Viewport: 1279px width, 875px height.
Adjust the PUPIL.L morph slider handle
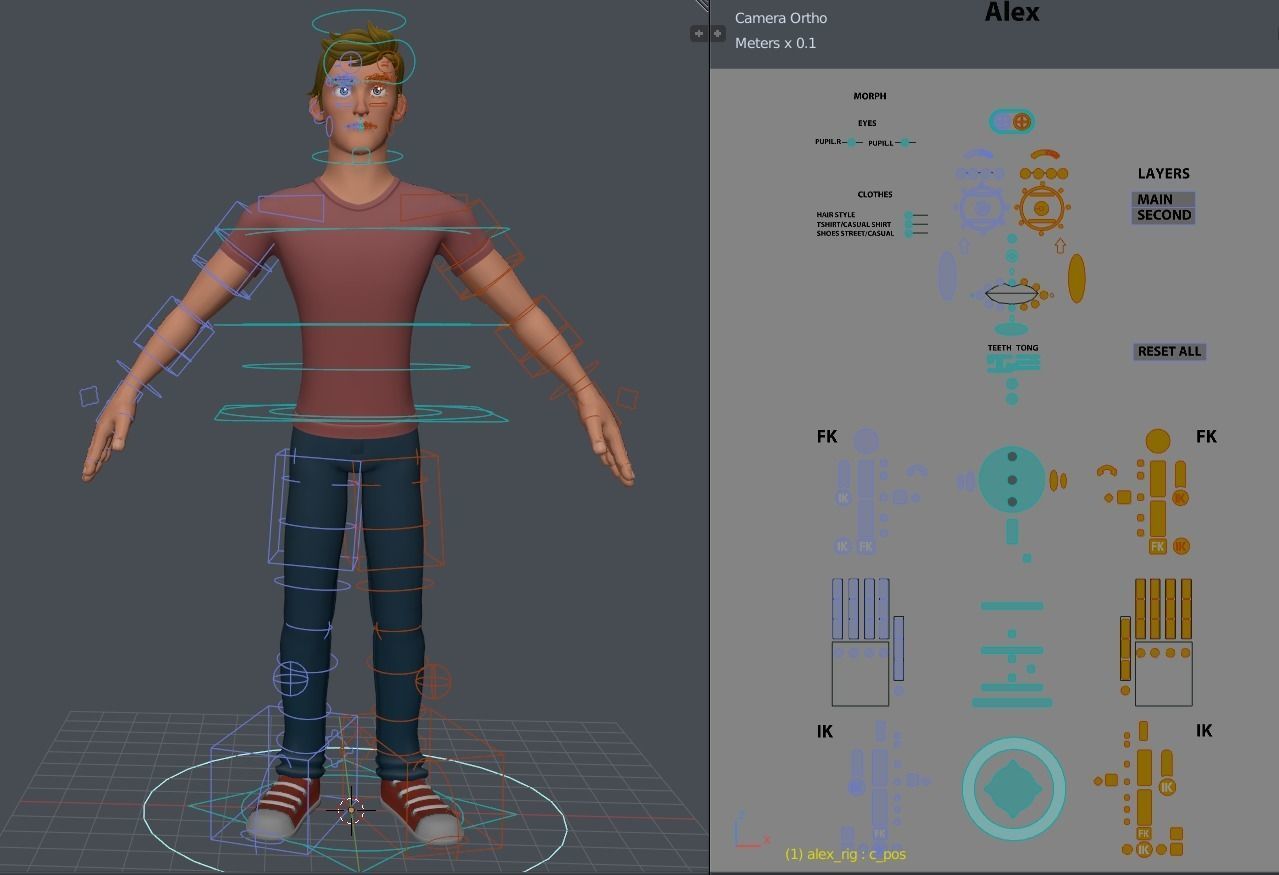904,143
